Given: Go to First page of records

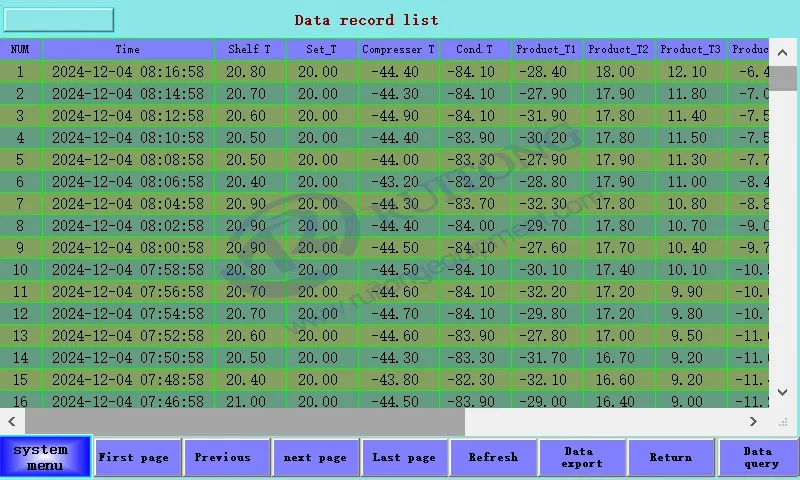Looking at the screenshot, I should [x=133, y=457].
